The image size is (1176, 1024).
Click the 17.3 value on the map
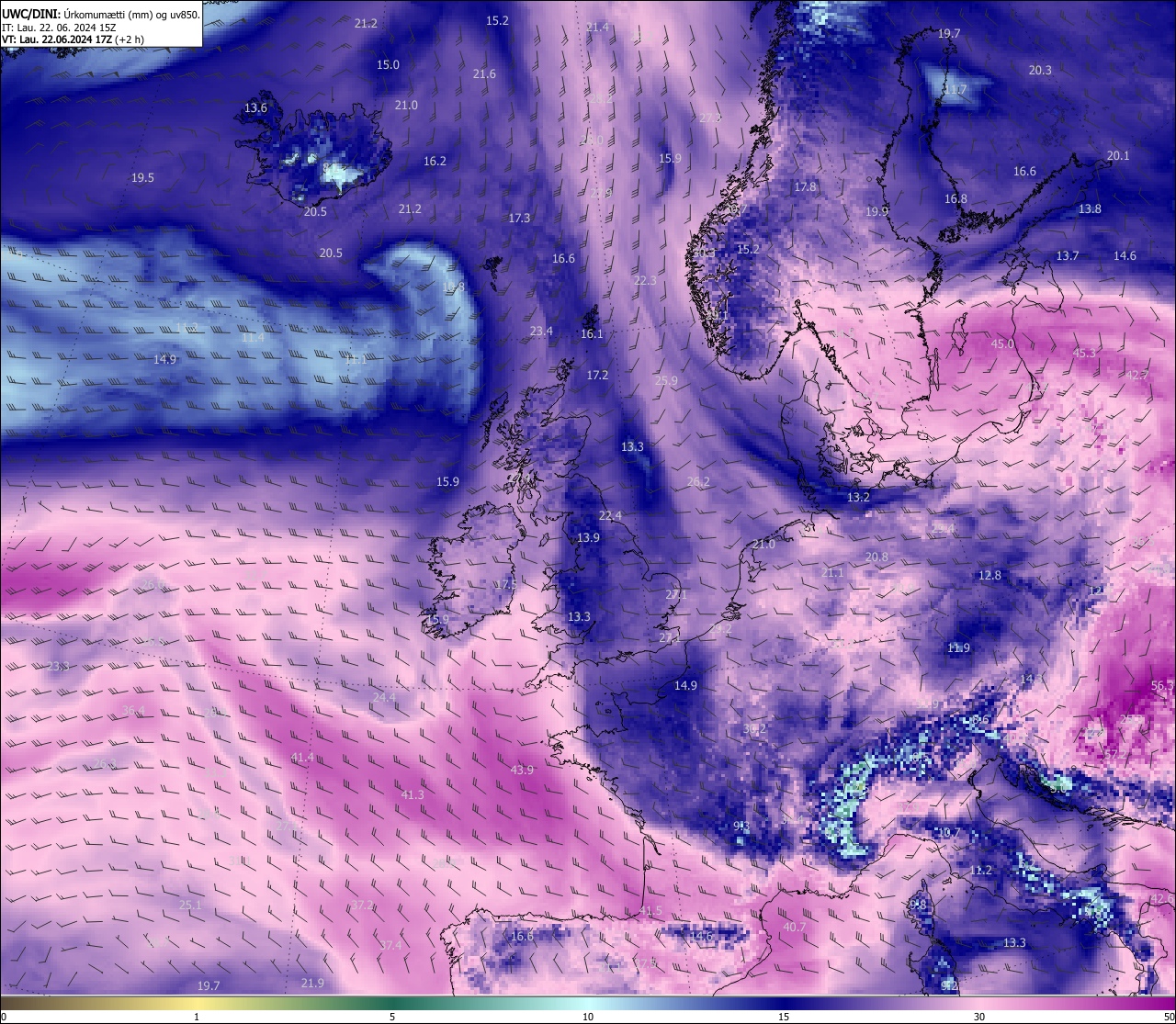pos(519,219)
